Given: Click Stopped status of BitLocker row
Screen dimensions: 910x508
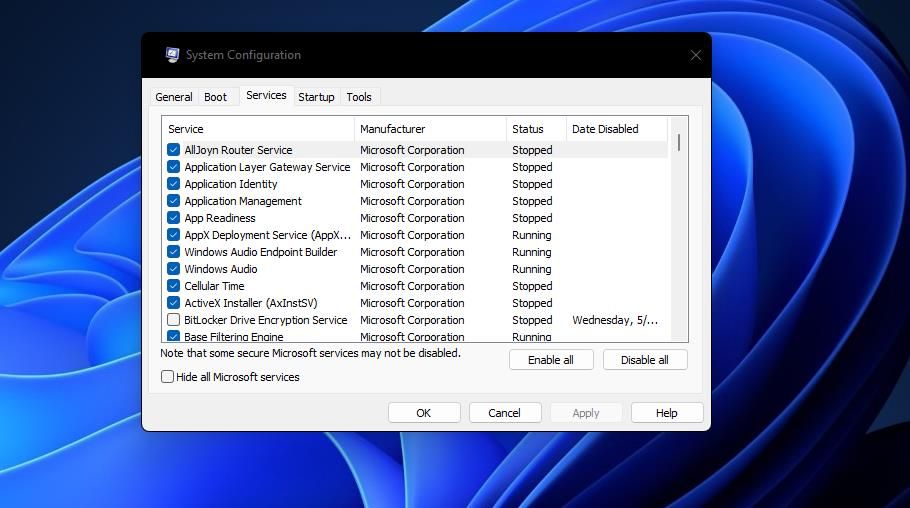Looking at the screenshot, I should click(x=532, y=320).
